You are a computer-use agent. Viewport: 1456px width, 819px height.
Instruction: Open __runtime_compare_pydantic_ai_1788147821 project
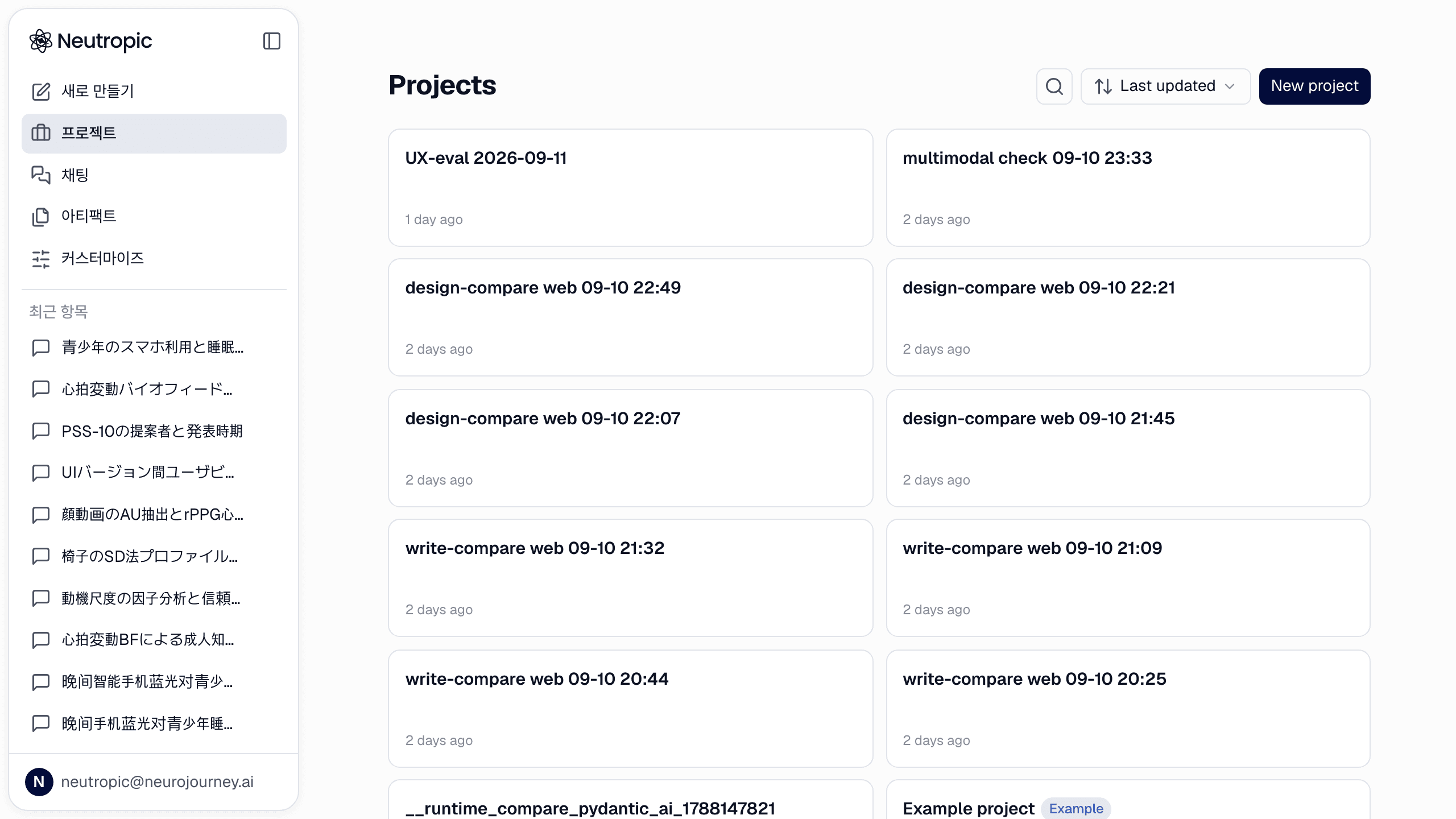tap(630, 800)
